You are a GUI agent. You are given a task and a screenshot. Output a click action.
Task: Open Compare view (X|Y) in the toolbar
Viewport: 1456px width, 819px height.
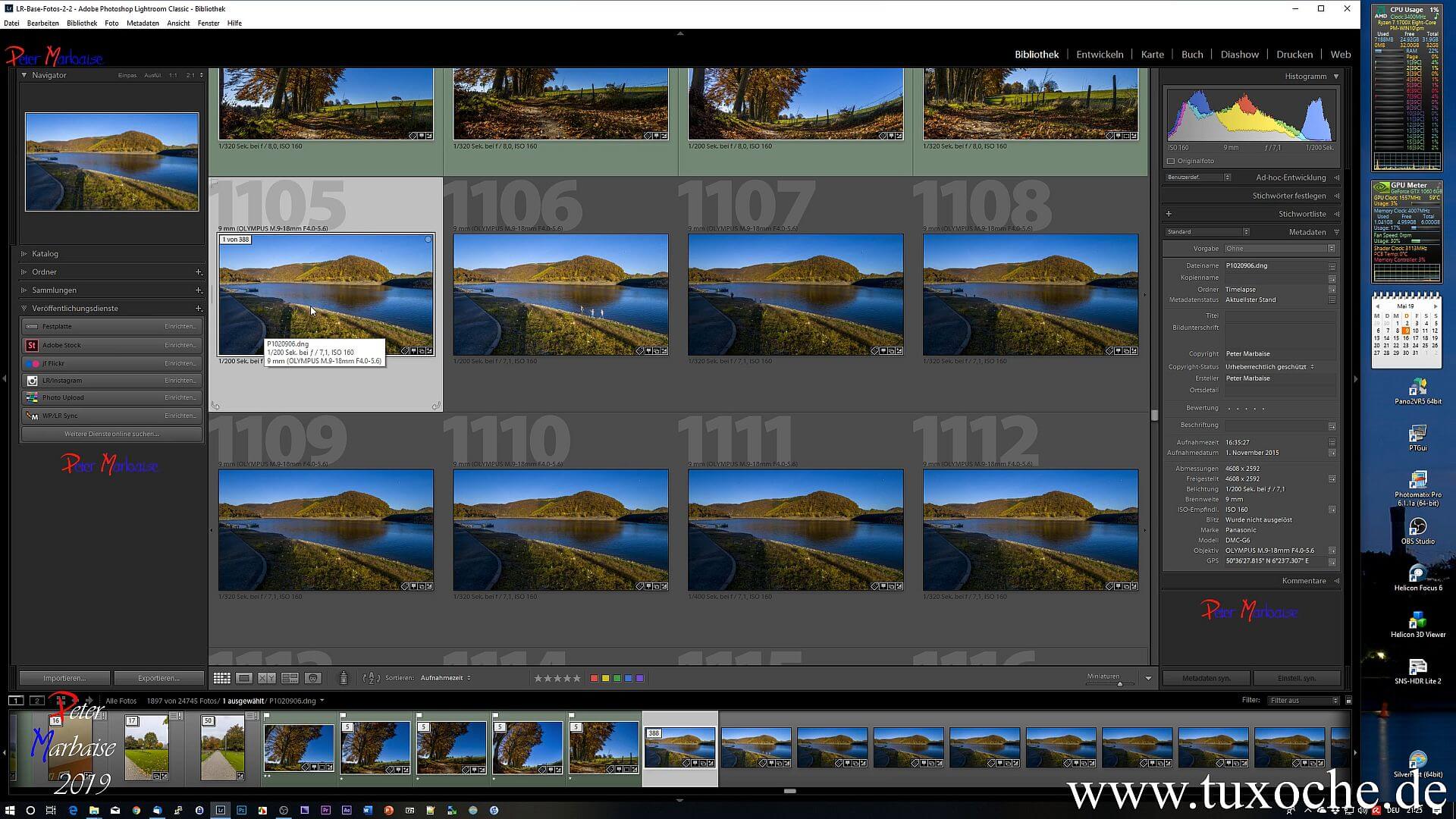tap(267, 678)
